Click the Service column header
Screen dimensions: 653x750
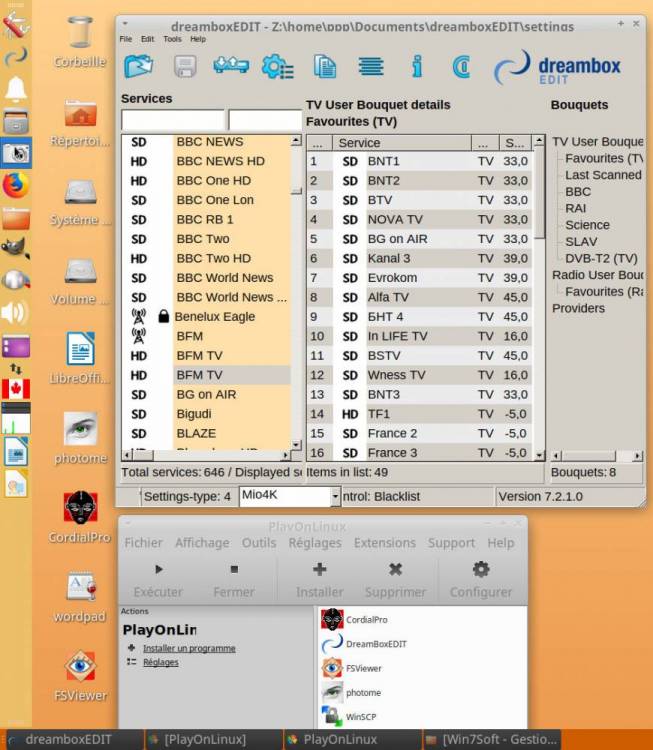click(x=402, y=143)
